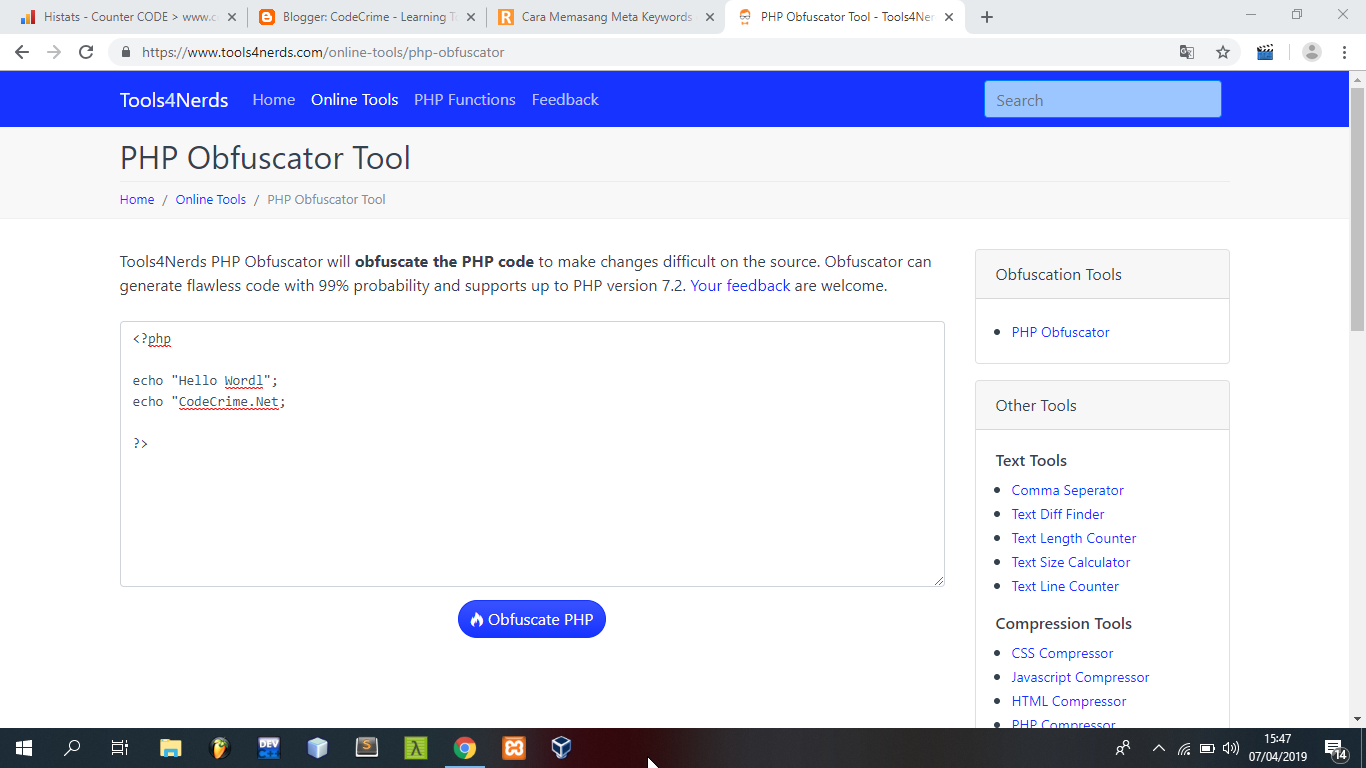Open notification center showing 14 notifications

(x=1334, y=747)
